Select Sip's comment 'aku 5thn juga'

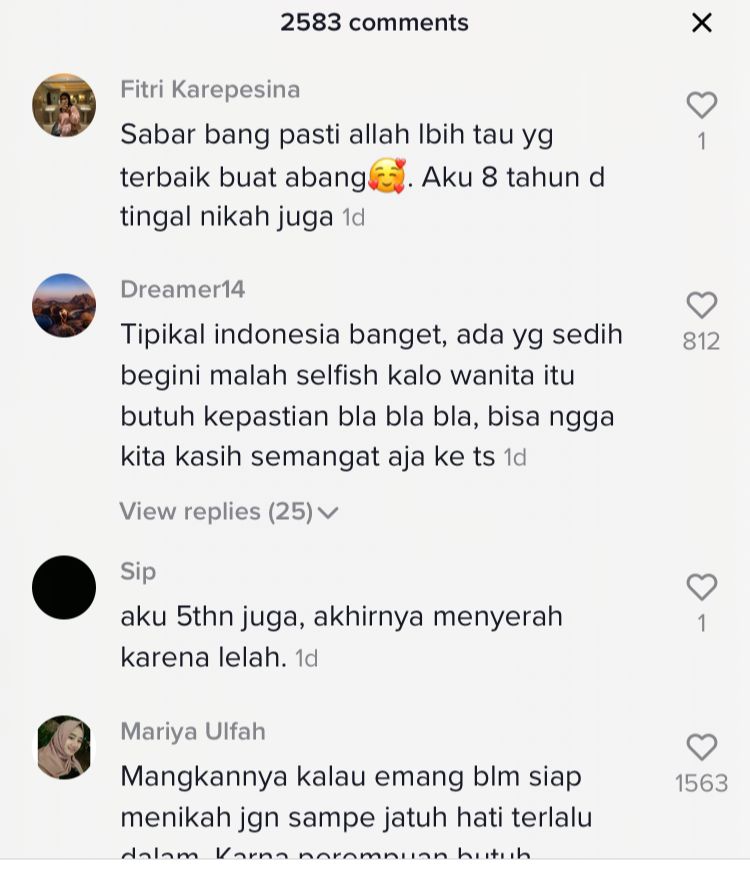click(341, 637)
